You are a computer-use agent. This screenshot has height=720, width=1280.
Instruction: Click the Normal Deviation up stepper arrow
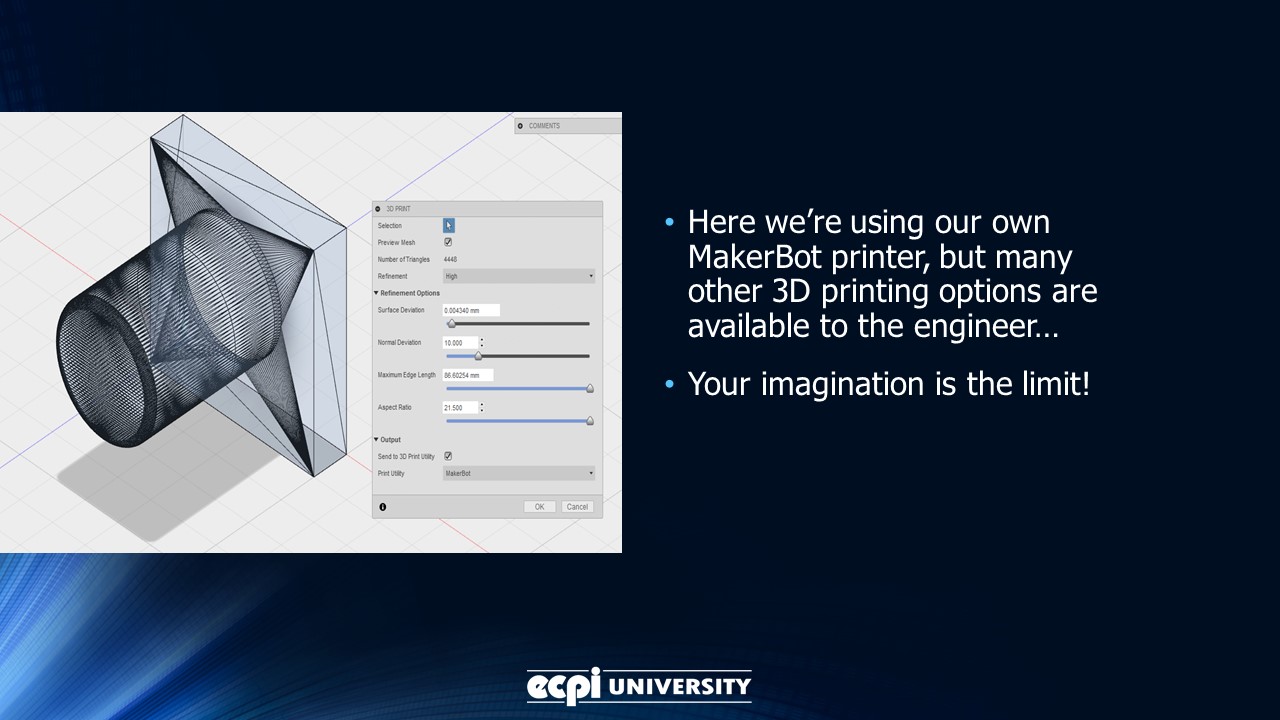pos(481,339)
